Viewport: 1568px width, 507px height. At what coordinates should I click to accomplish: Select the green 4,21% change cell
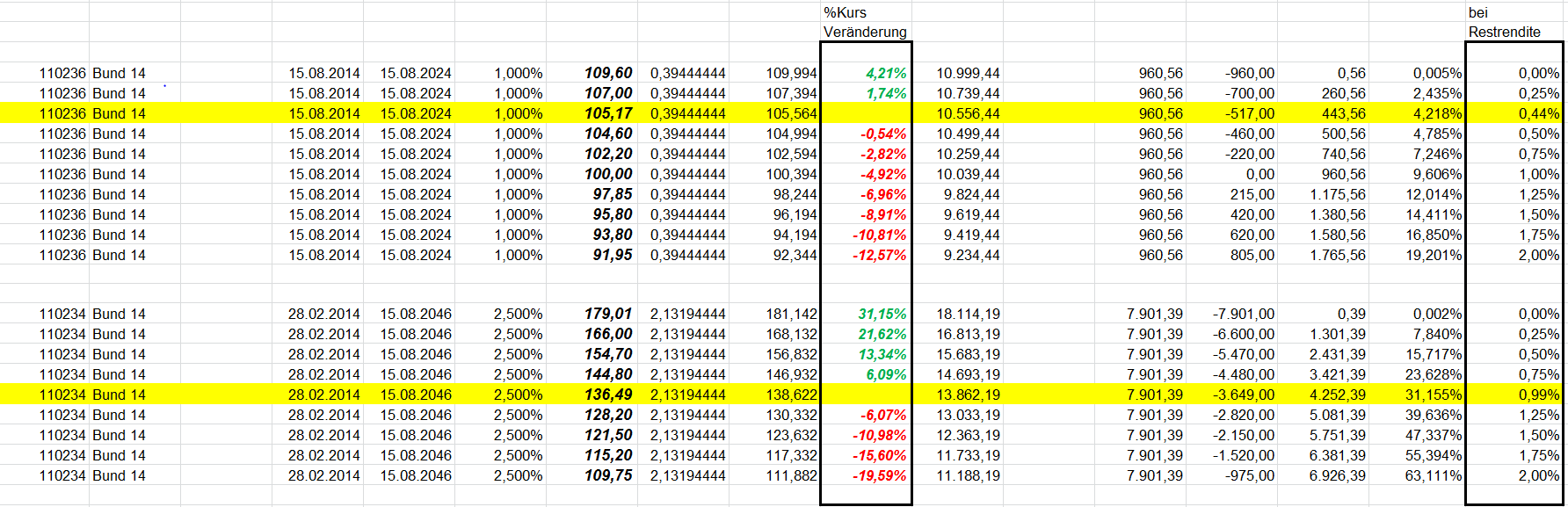tap(866, 73)
